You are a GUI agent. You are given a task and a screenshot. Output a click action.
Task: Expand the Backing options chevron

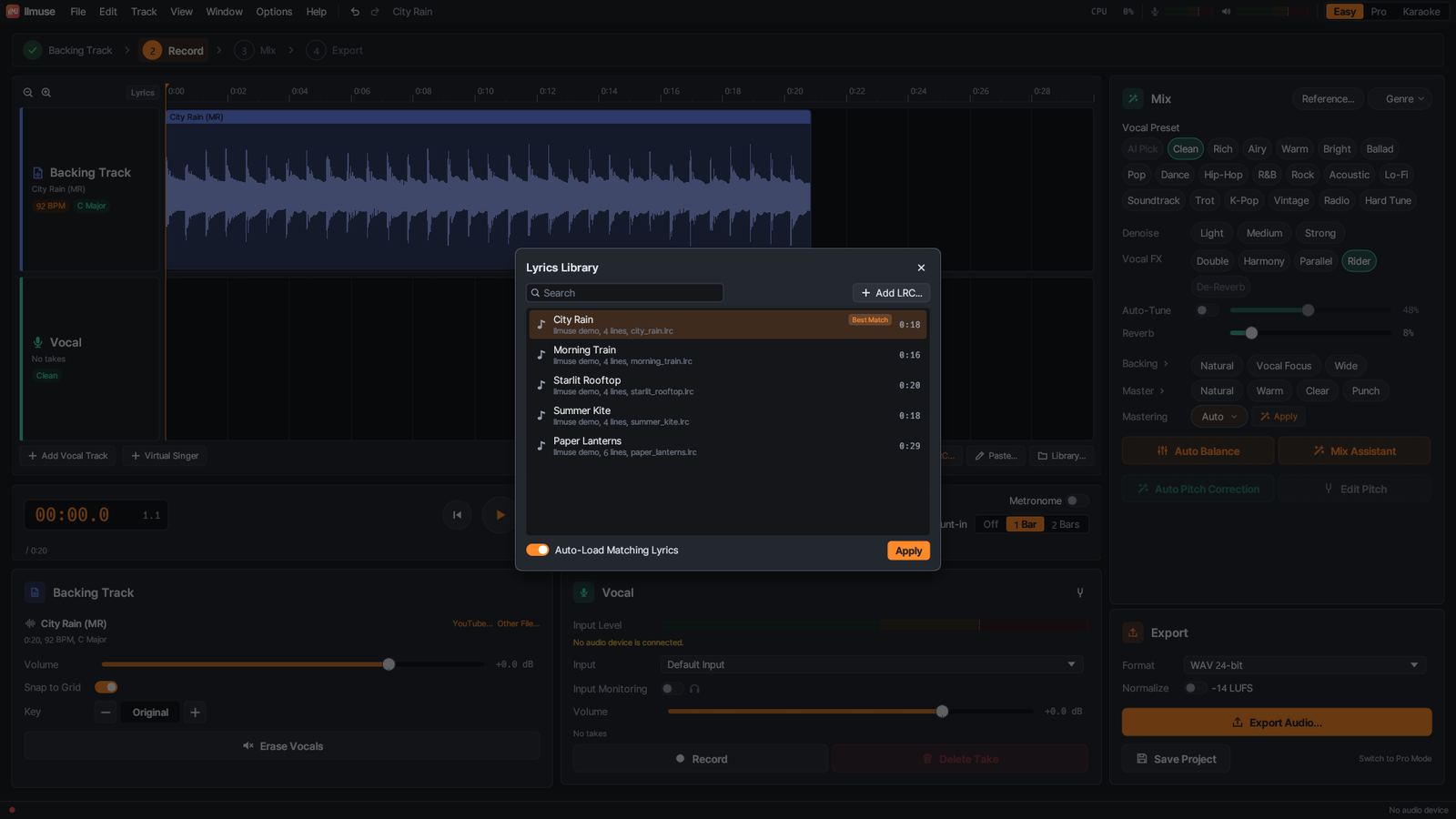1166,364
